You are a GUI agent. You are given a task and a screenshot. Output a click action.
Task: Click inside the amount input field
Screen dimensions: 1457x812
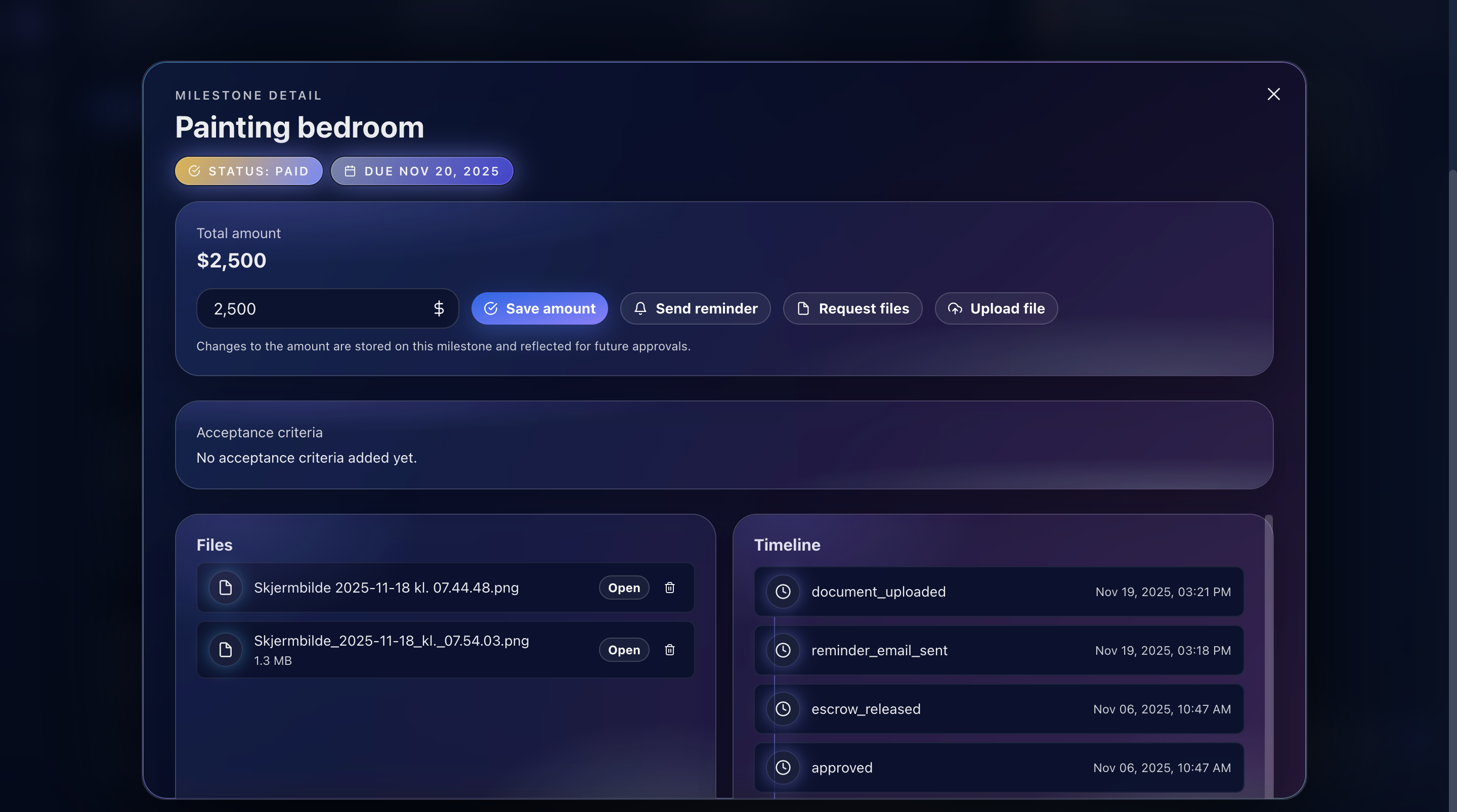pyautogui.click(x=317, y=308)
